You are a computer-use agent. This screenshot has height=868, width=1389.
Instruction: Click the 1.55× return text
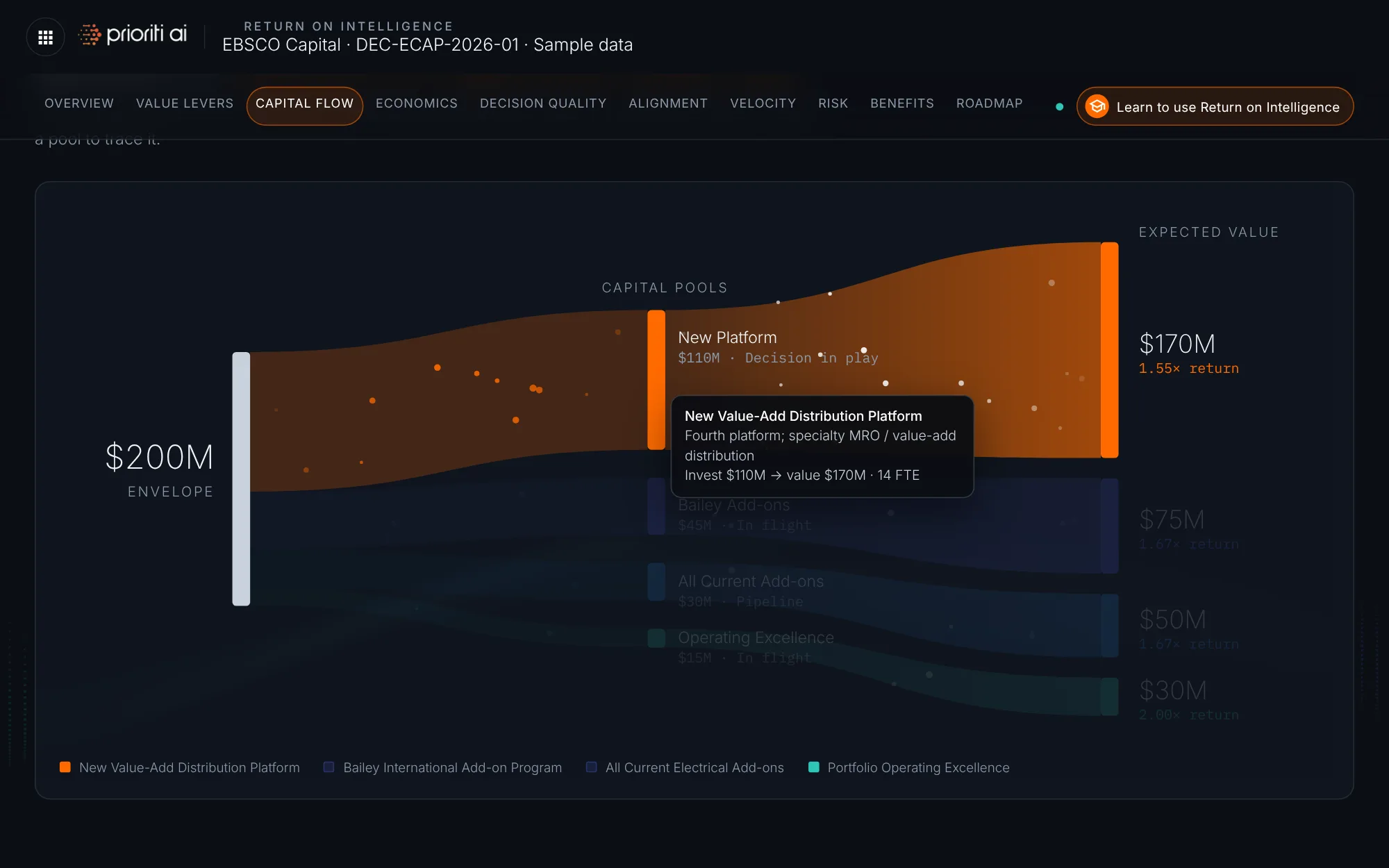point(1188,369)
